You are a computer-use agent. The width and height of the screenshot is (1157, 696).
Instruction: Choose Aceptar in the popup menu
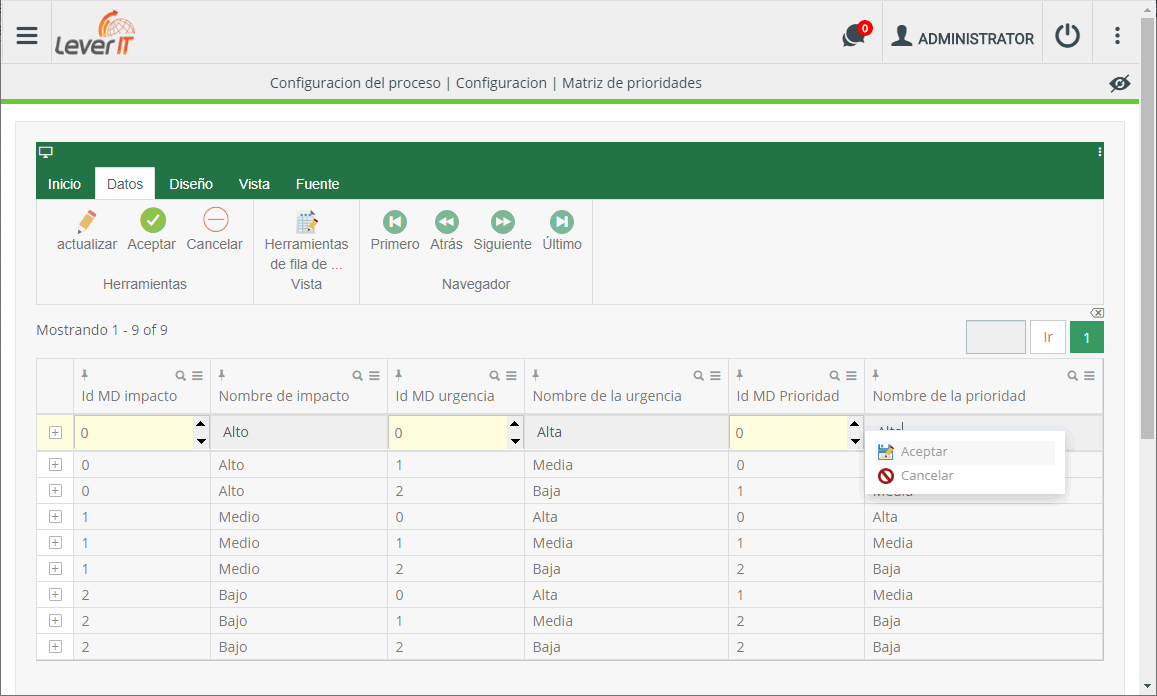[x=965, y=452]
